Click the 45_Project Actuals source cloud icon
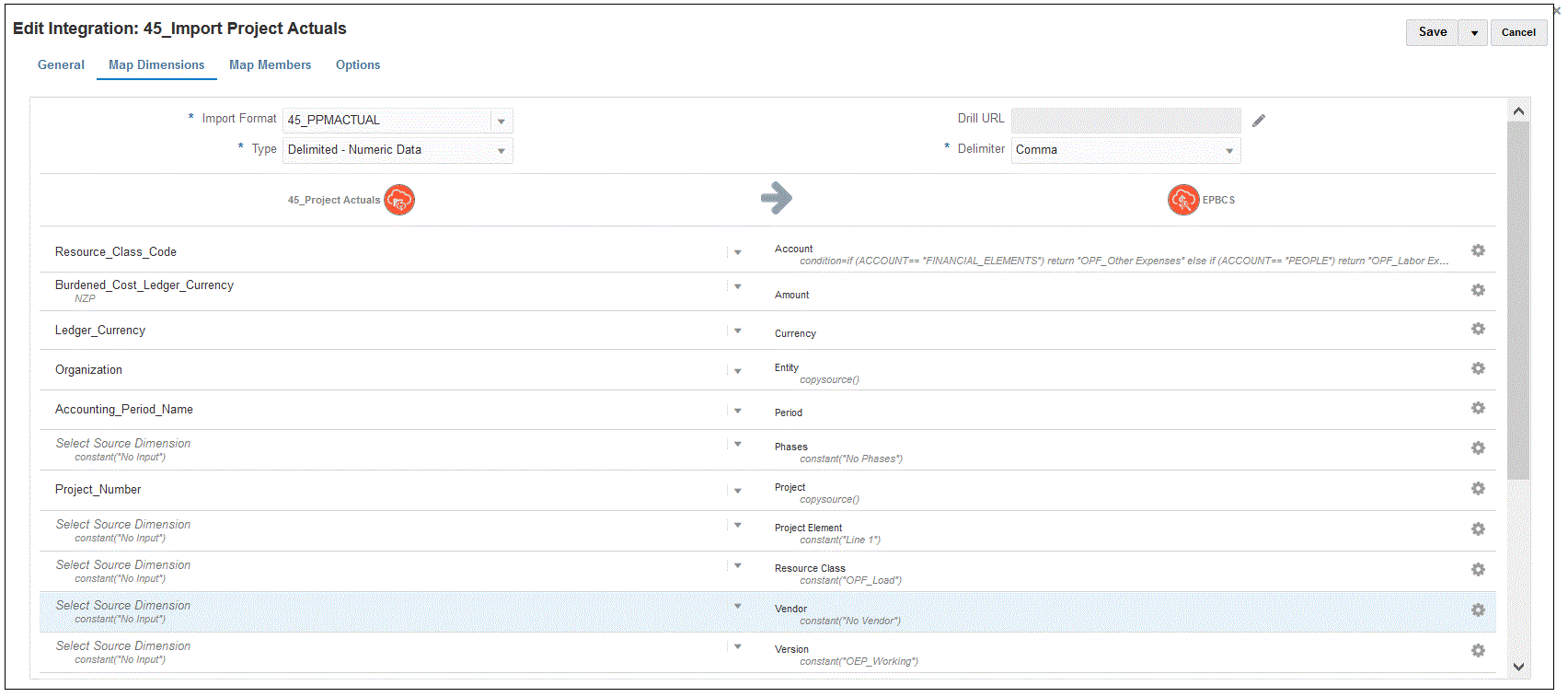This screenshot has width=1568, height=697. point(399,199)
